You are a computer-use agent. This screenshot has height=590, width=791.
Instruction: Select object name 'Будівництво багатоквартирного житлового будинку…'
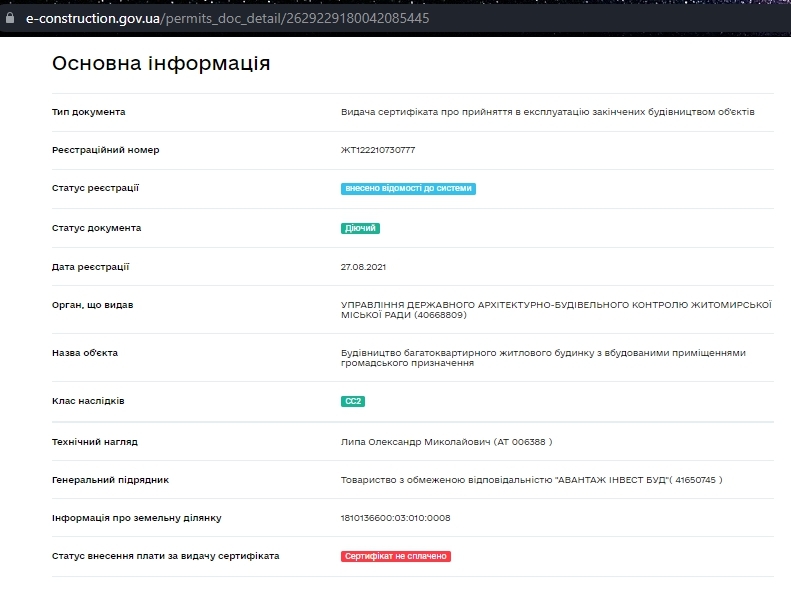click(543, 358)
